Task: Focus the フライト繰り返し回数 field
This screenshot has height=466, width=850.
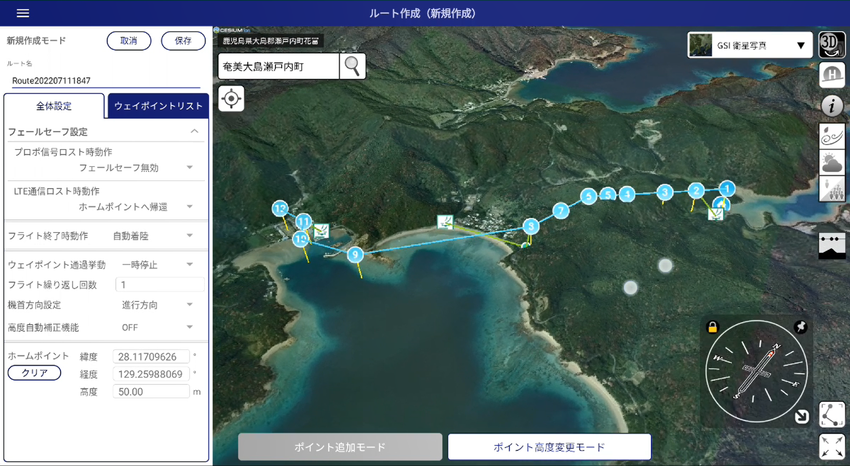Action: (159, 284)
